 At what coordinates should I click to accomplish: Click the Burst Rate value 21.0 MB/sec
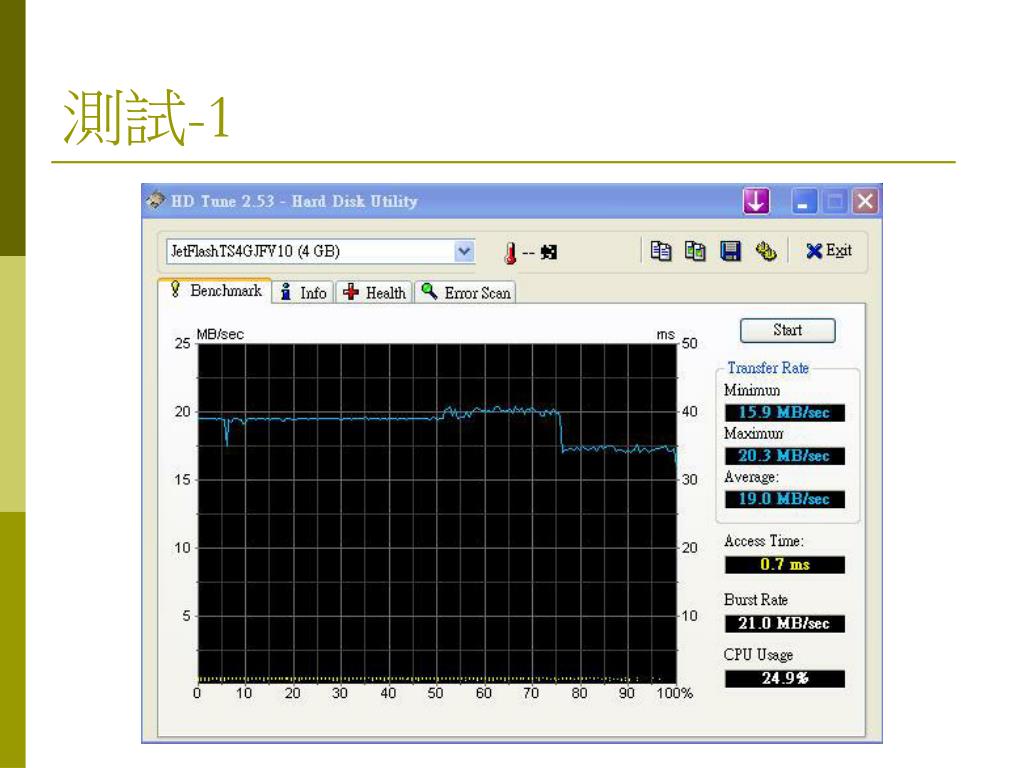coord(784,624)
